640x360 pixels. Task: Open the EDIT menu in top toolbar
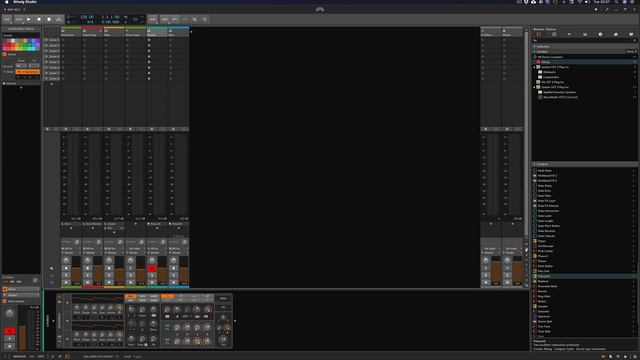[164, 19]
